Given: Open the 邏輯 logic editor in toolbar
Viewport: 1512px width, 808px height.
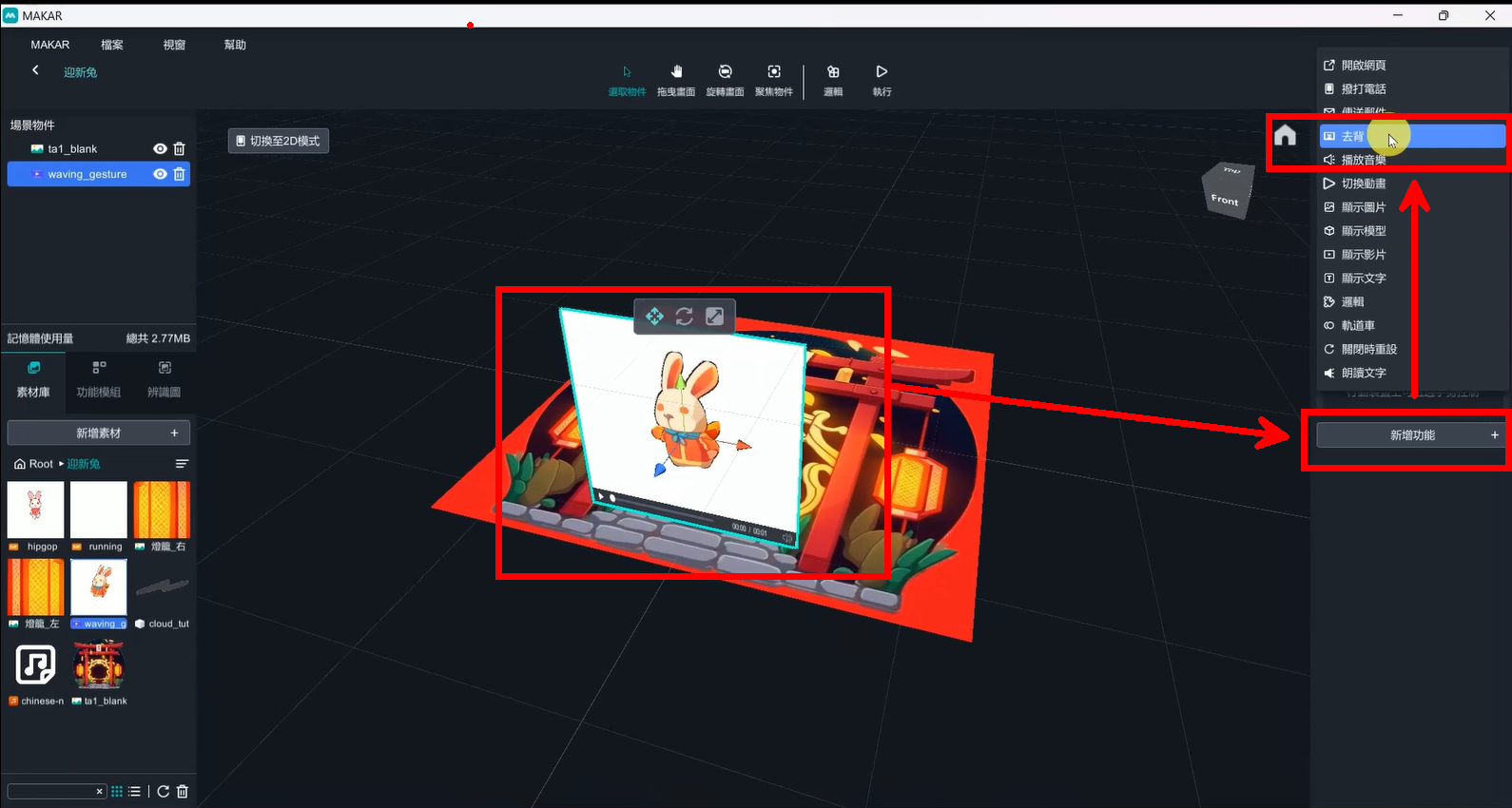Looking at the screenshot, I should pyautogui.click(x=833, y=79).
